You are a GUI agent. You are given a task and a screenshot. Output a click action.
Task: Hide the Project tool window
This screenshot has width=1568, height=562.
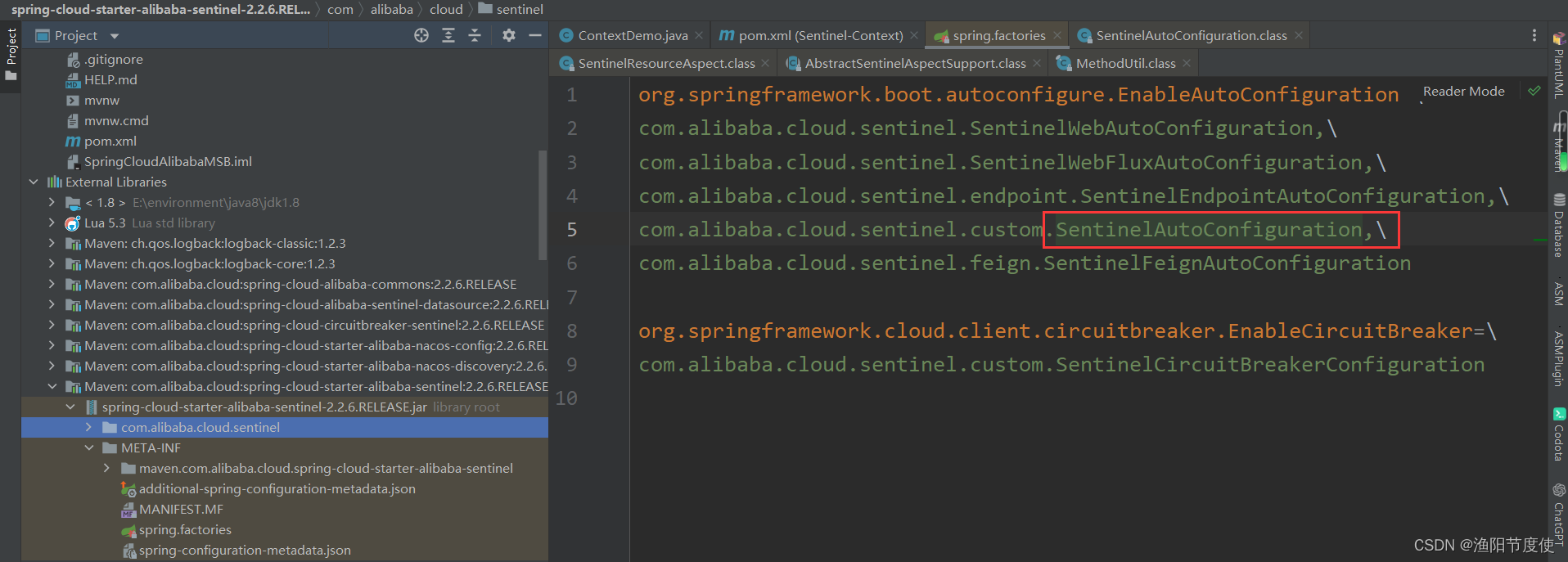pyautogui.click(x=535, y=35)
